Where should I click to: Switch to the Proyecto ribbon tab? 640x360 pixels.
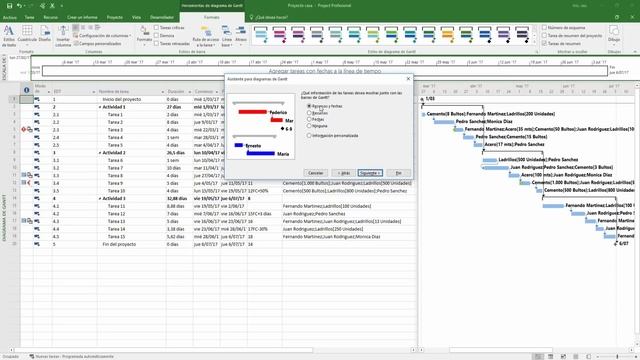pos(115,18)
